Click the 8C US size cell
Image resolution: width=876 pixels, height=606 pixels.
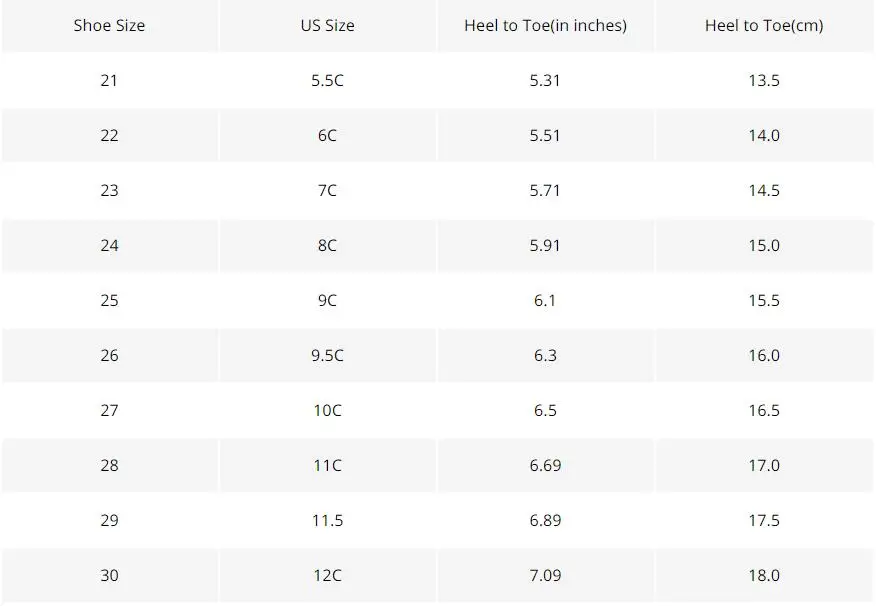[x=327, y=245]
